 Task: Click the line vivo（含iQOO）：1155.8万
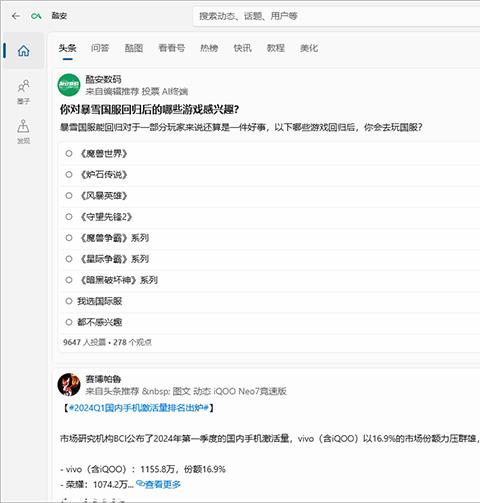(x=143, y=469)
